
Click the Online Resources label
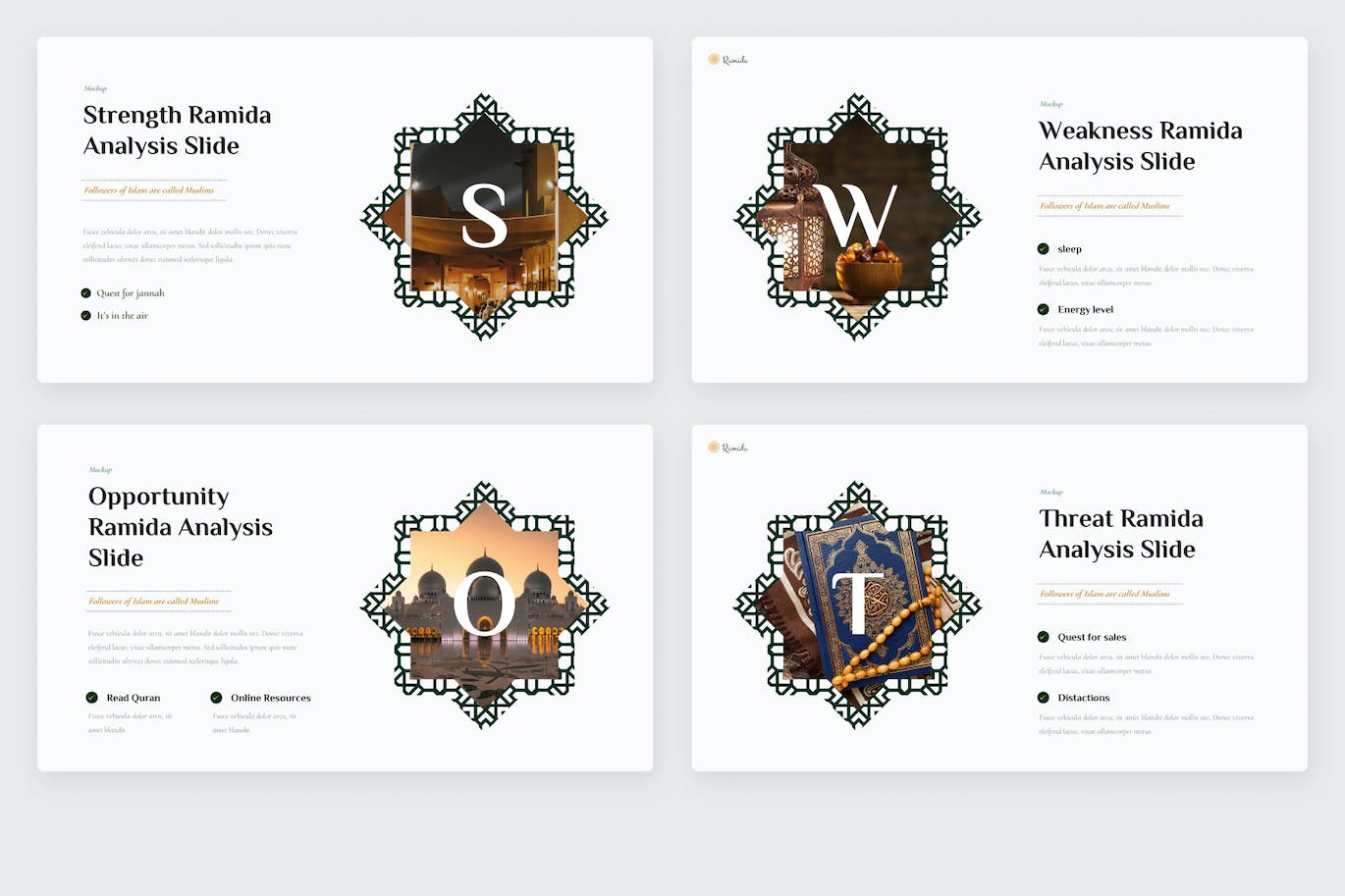click(x=271, y=698)
